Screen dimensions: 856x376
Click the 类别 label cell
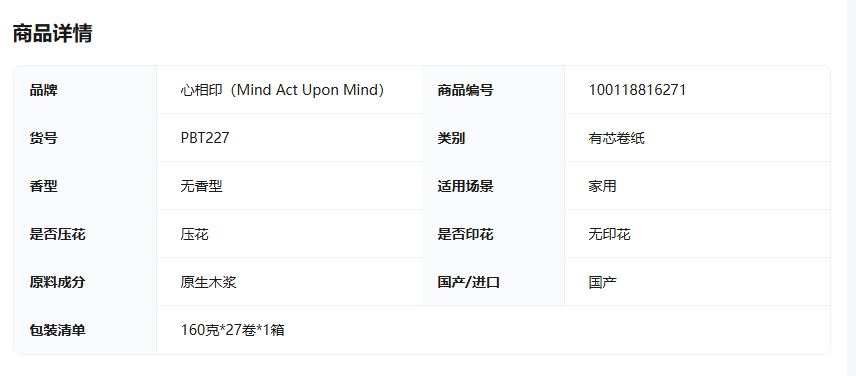[x=494, y=138]
